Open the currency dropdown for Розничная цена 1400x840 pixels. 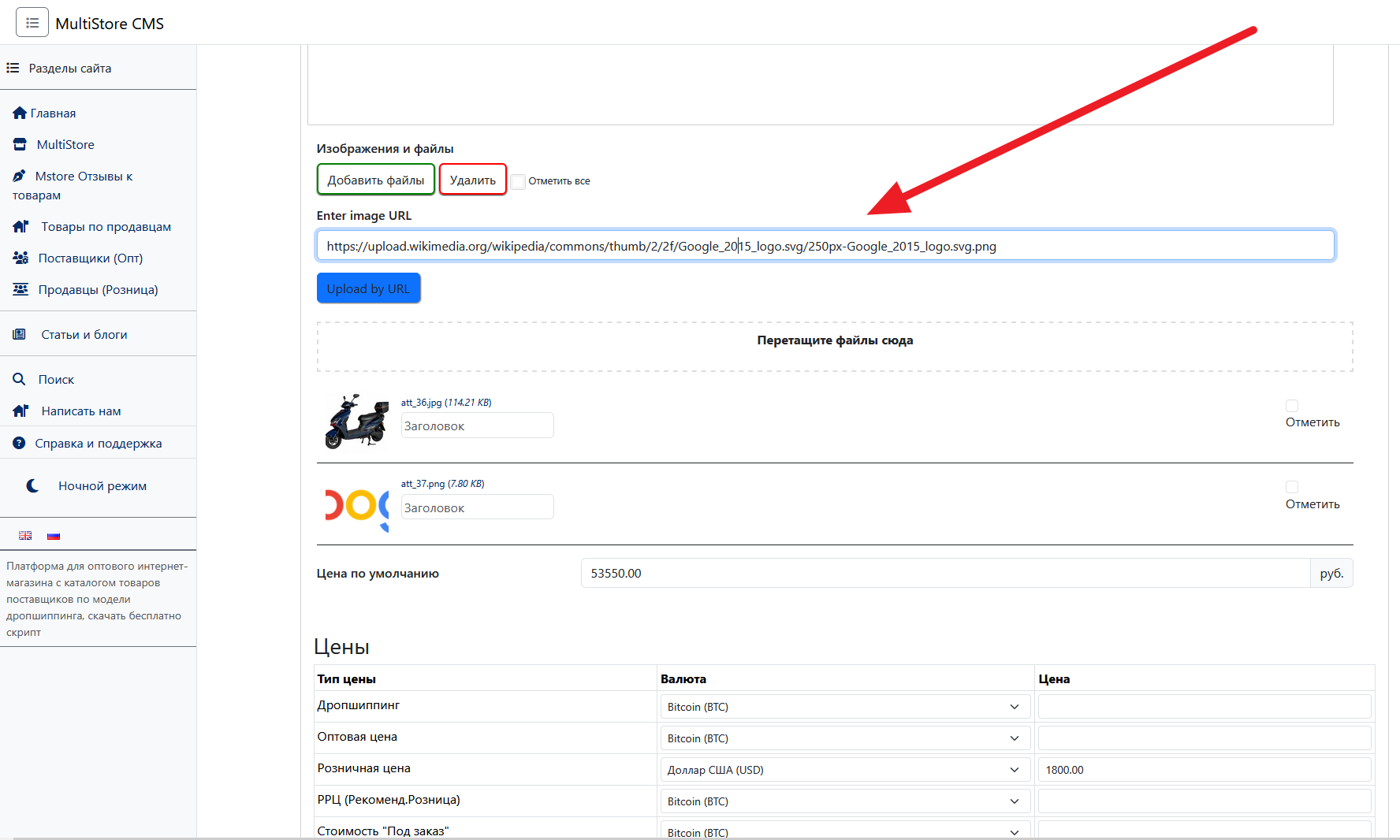point(844,769)
